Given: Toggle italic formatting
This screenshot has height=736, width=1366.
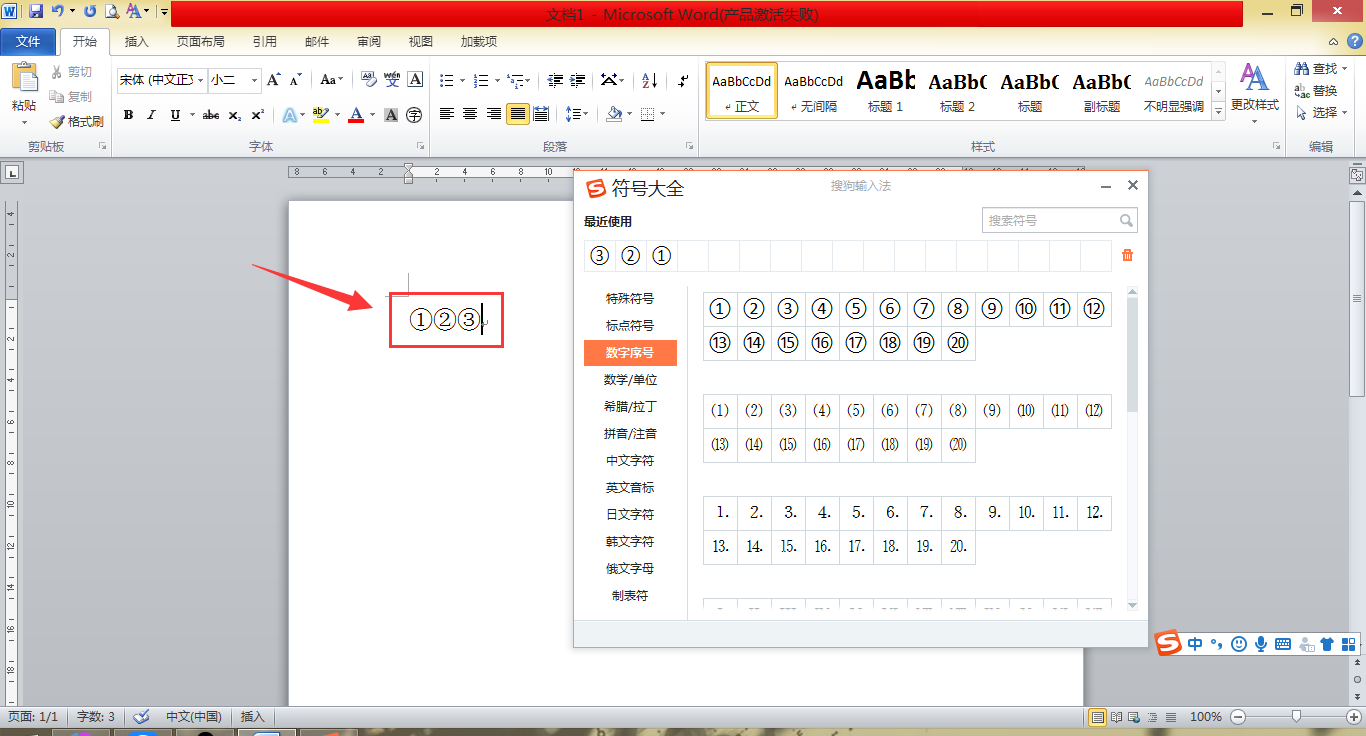Looking at the screenshot, I should 150,114.
